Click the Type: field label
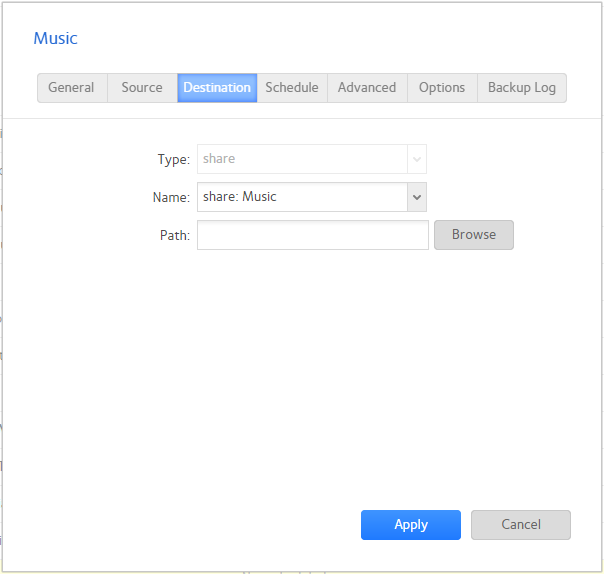604x574 pixels. click(173, 159)
